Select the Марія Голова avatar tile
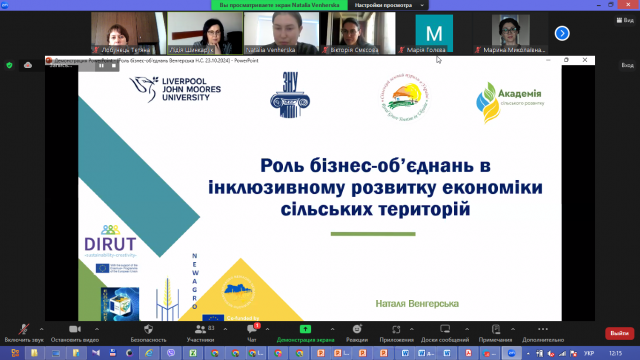The image size is (640, 360). [x=434, y=33]
